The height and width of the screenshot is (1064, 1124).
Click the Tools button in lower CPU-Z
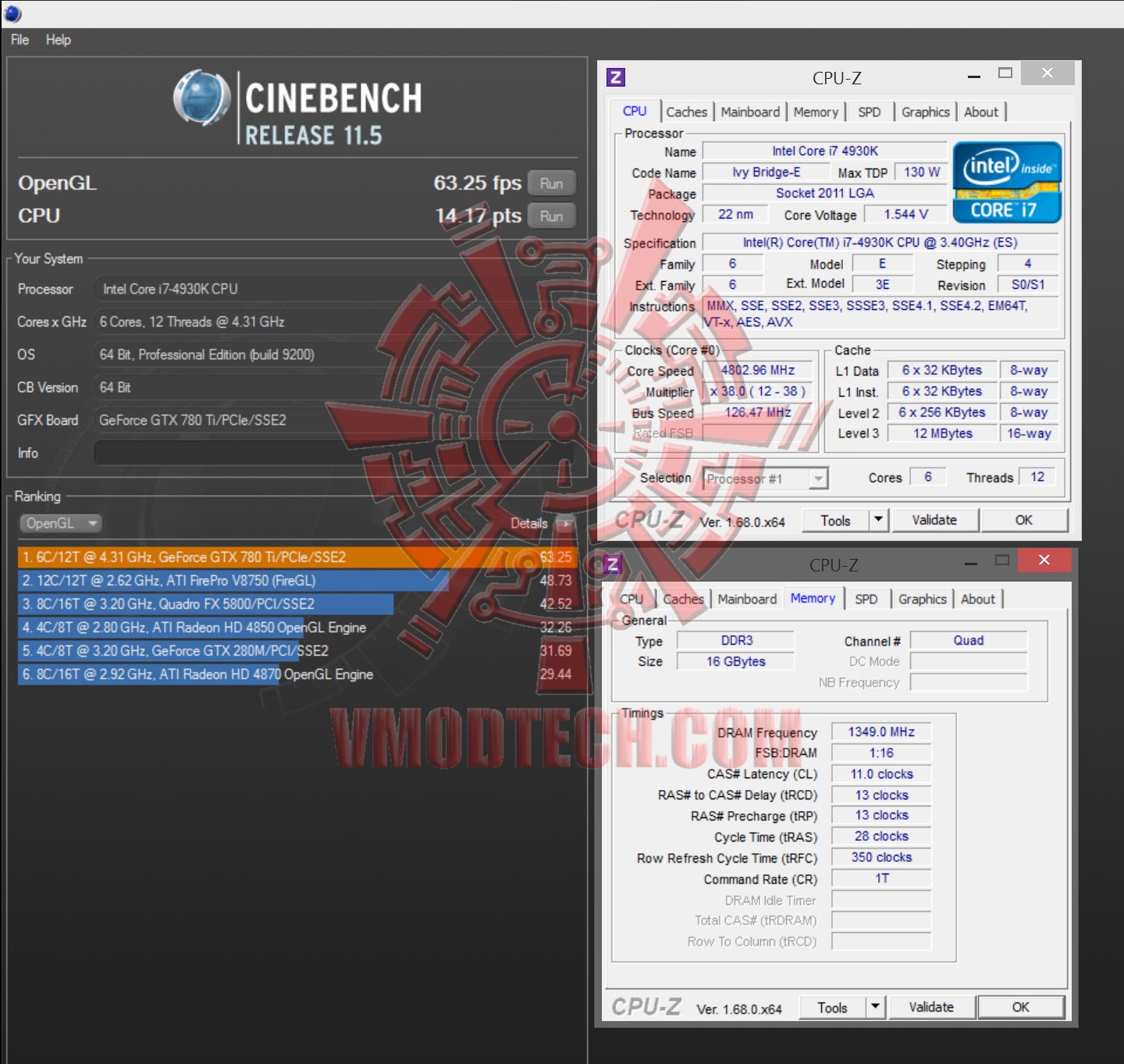coord(832,1007)
